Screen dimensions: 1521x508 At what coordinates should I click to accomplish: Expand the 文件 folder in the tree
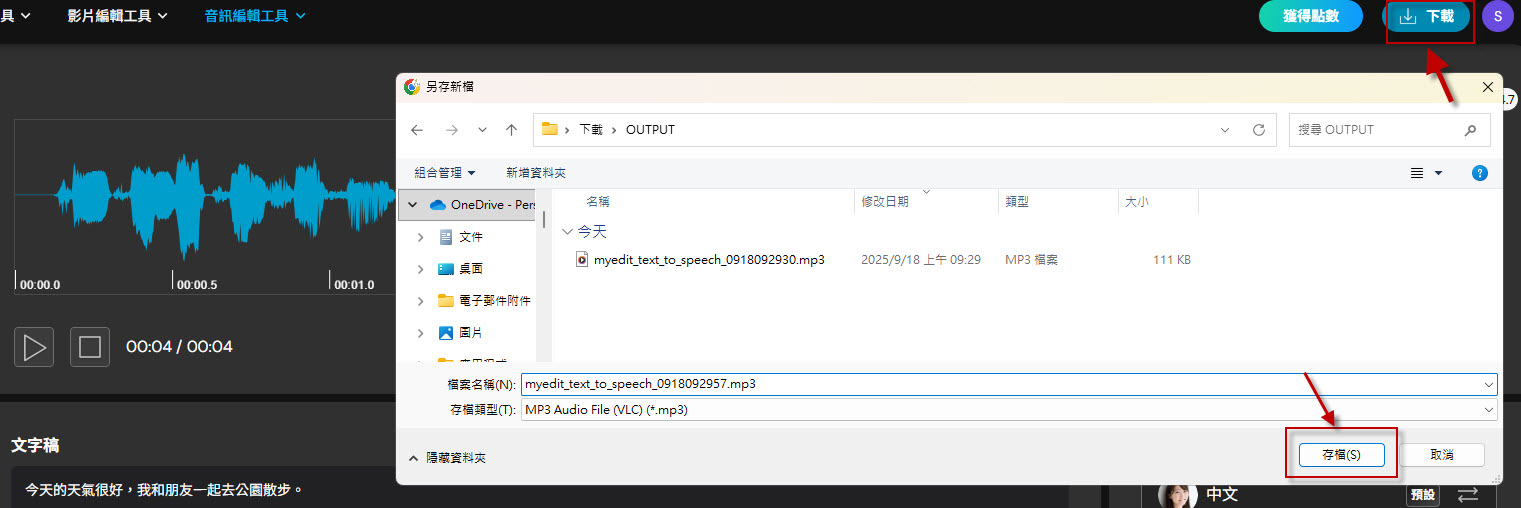click(421, 237)
